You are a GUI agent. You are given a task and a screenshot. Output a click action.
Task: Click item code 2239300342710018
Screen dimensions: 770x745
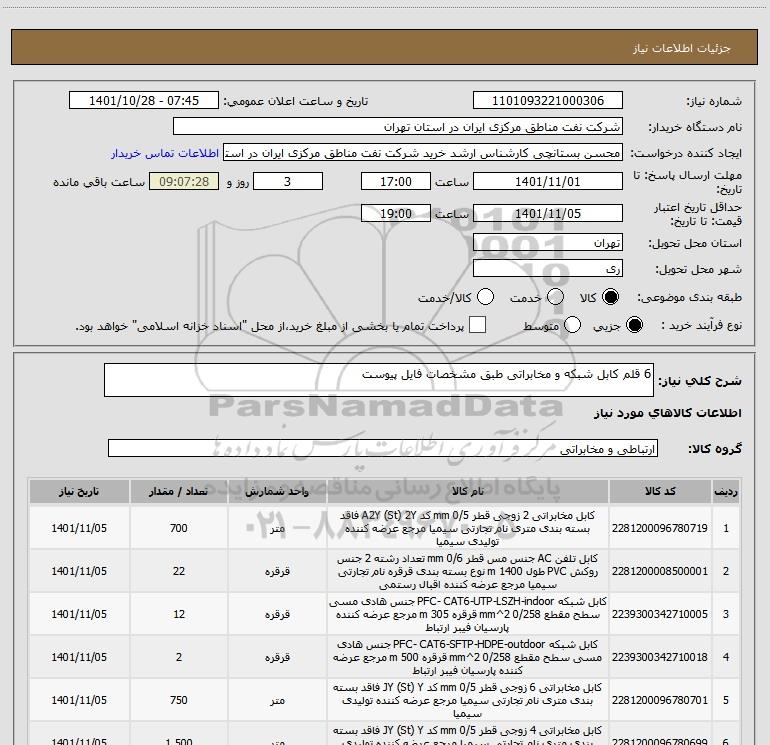tap(660, 657)
